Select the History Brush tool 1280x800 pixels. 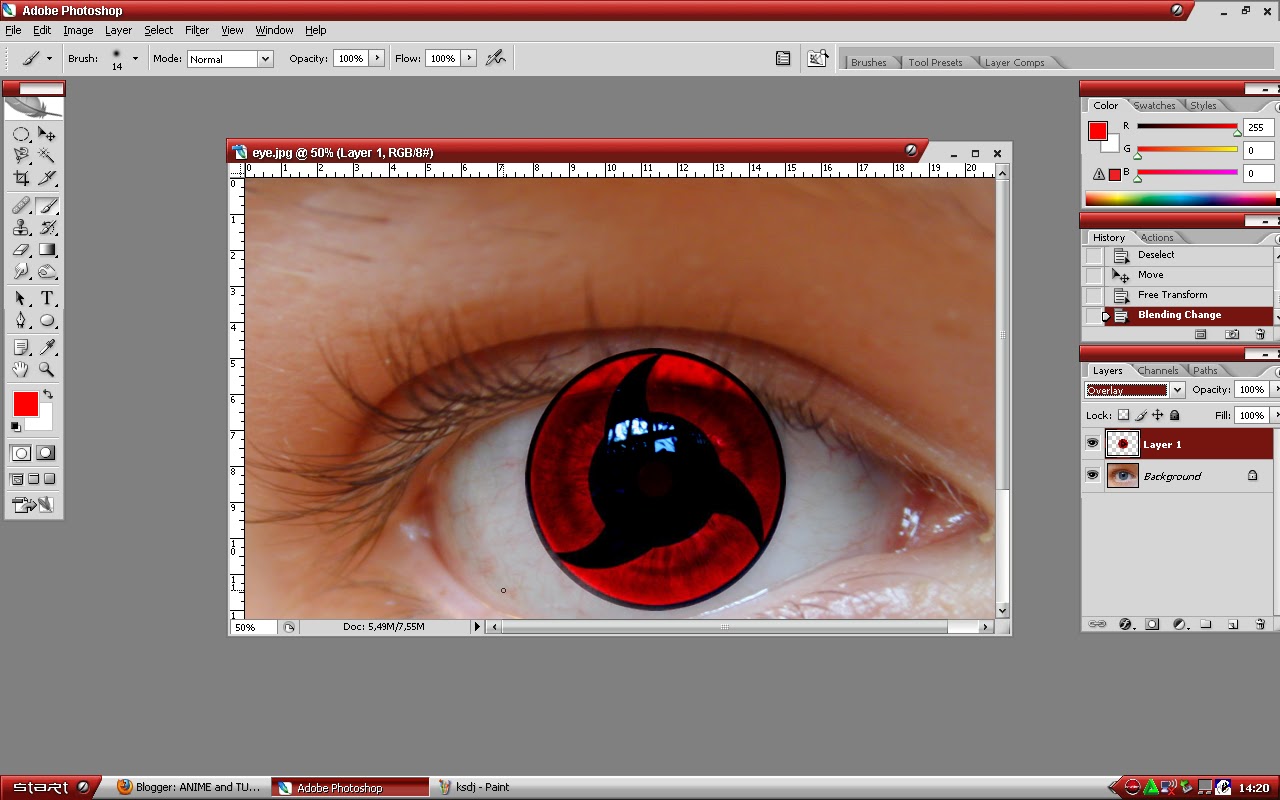[x=47, y=228]
